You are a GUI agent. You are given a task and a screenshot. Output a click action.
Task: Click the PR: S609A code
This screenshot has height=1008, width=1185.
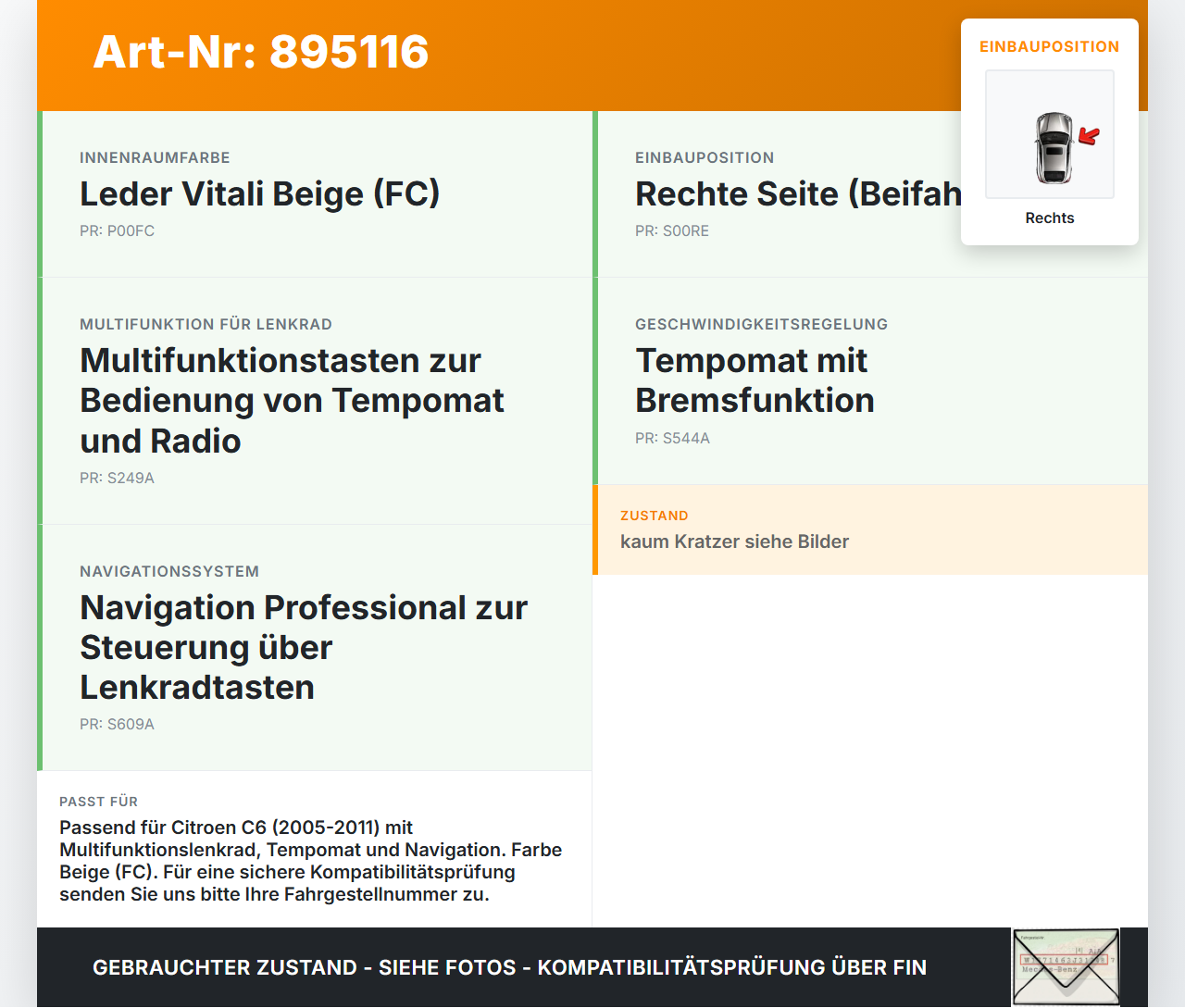[117, 725]
